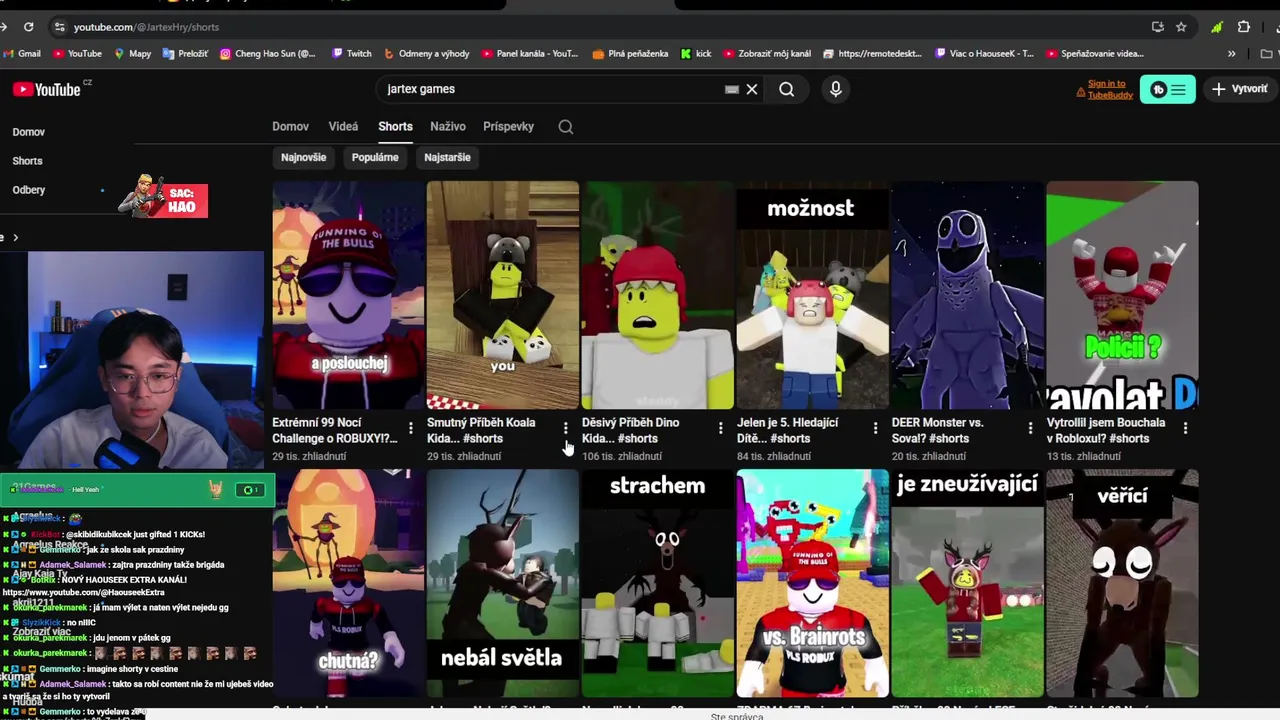Open short thumbnail captioned chutná?

pyautogui.click(x=348, y=583)
